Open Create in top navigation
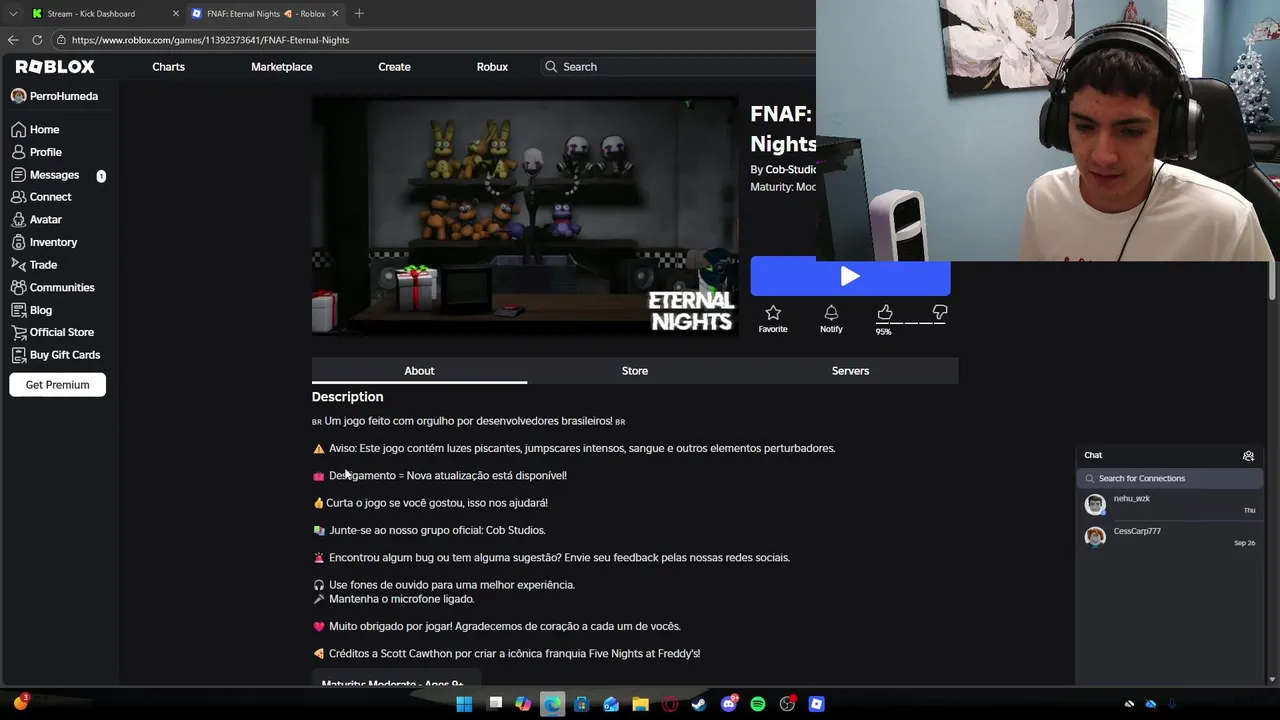Viewport: 1280px width, 720px height. pyautogui.click(x=394, y=67)
